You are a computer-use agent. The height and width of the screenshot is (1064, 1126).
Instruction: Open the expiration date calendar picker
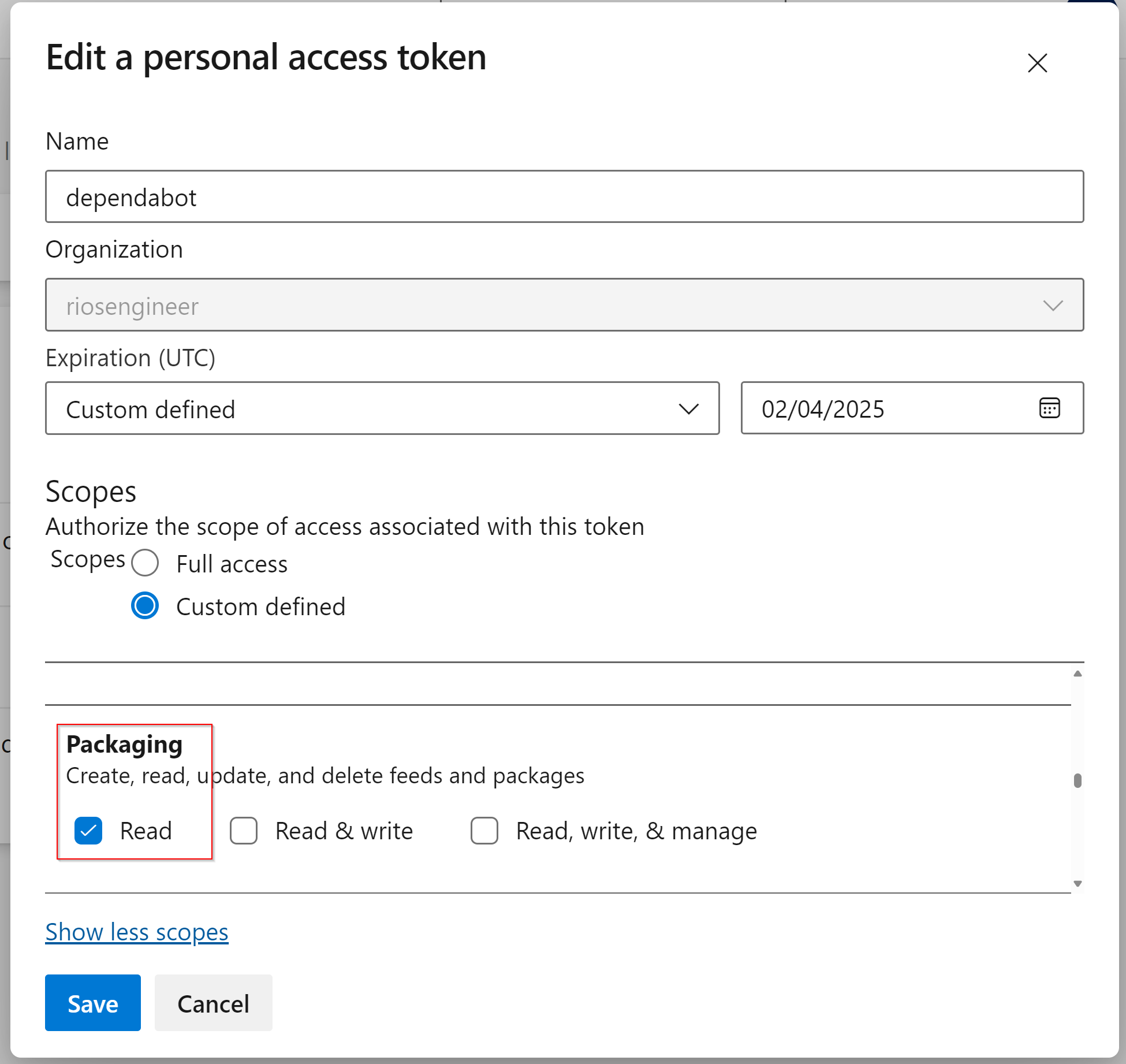(x=1049, y=408)
